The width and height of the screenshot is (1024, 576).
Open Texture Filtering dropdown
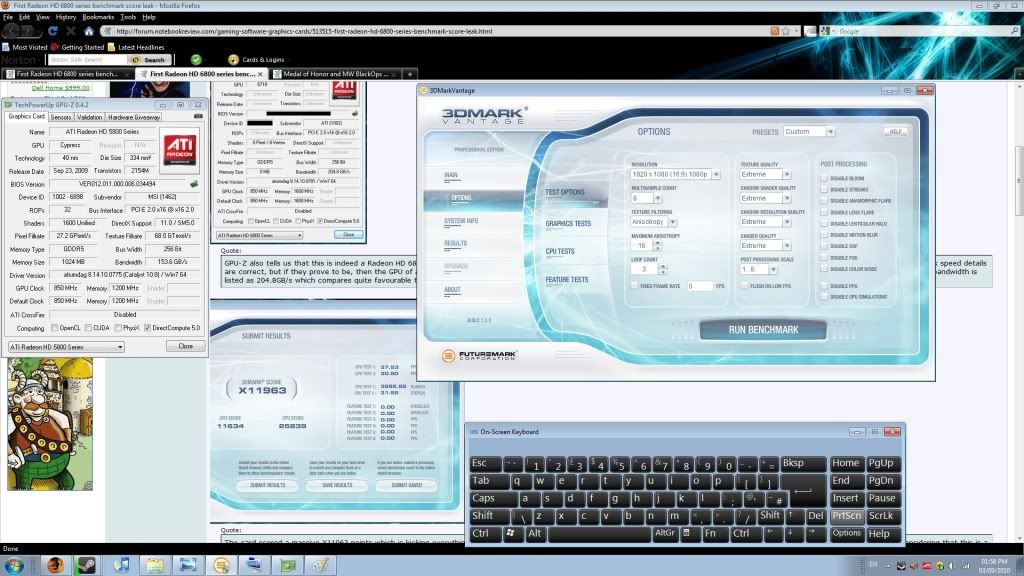(x=672, y=222)
